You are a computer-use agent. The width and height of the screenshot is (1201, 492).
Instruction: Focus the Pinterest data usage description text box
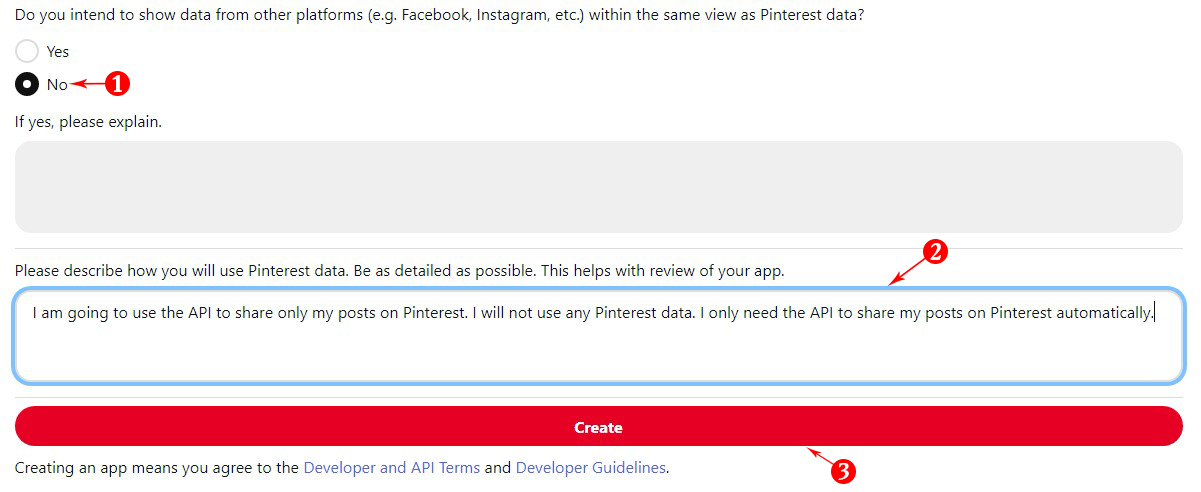coord(599,335)
